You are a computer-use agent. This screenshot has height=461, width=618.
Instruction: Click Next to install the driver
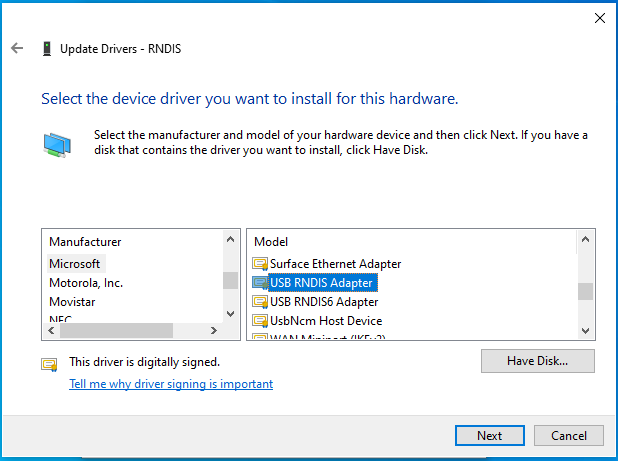(x=490, y=435)
